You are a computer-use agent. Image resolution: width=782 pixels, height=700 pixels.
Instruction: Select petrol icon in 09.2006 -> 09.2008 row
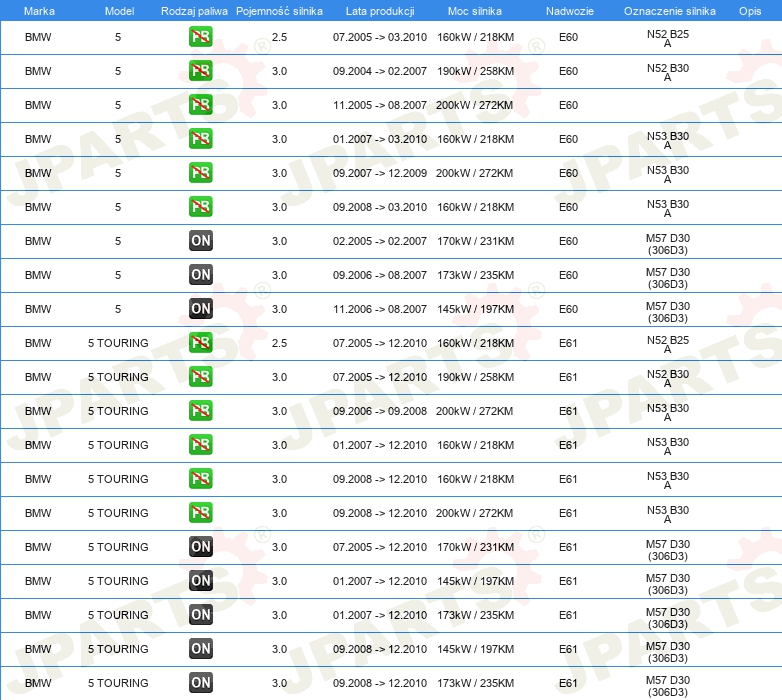201,411
